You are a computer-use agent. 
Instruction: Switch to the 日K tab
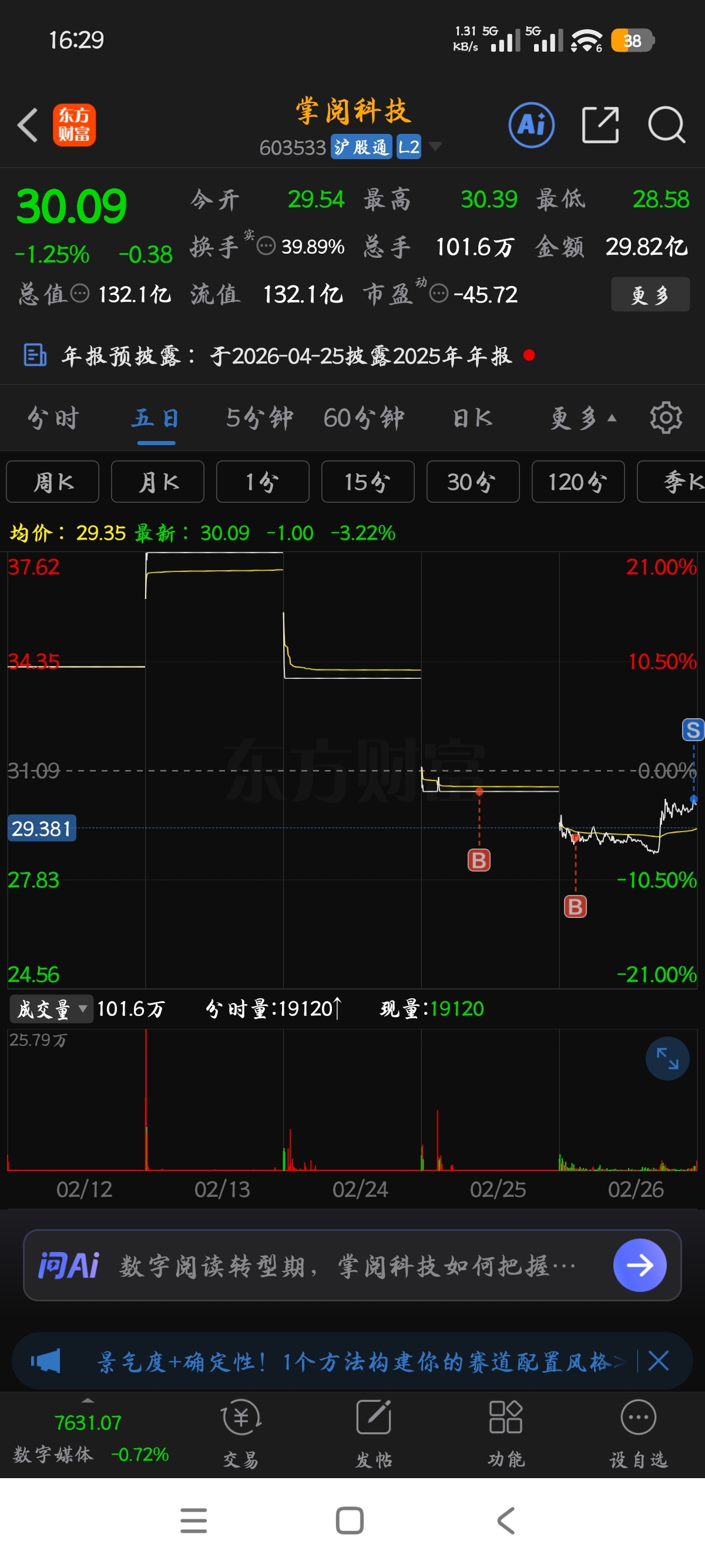pyautogui.click(x=472, y=418)
